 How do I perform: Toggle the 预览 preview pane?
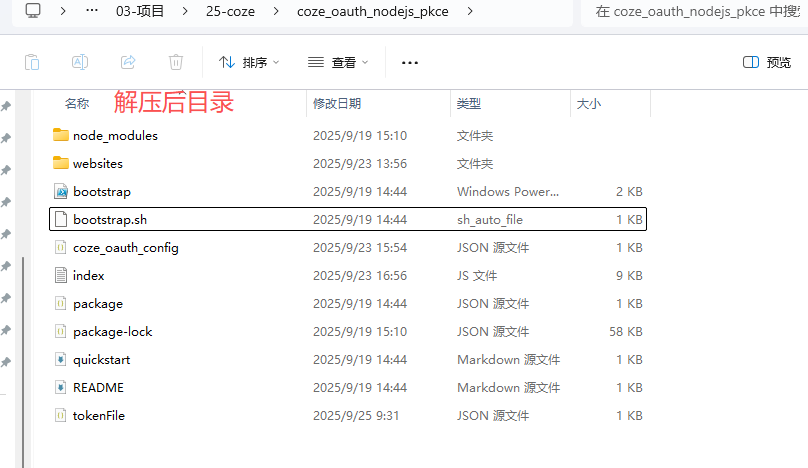pos(767,62)
